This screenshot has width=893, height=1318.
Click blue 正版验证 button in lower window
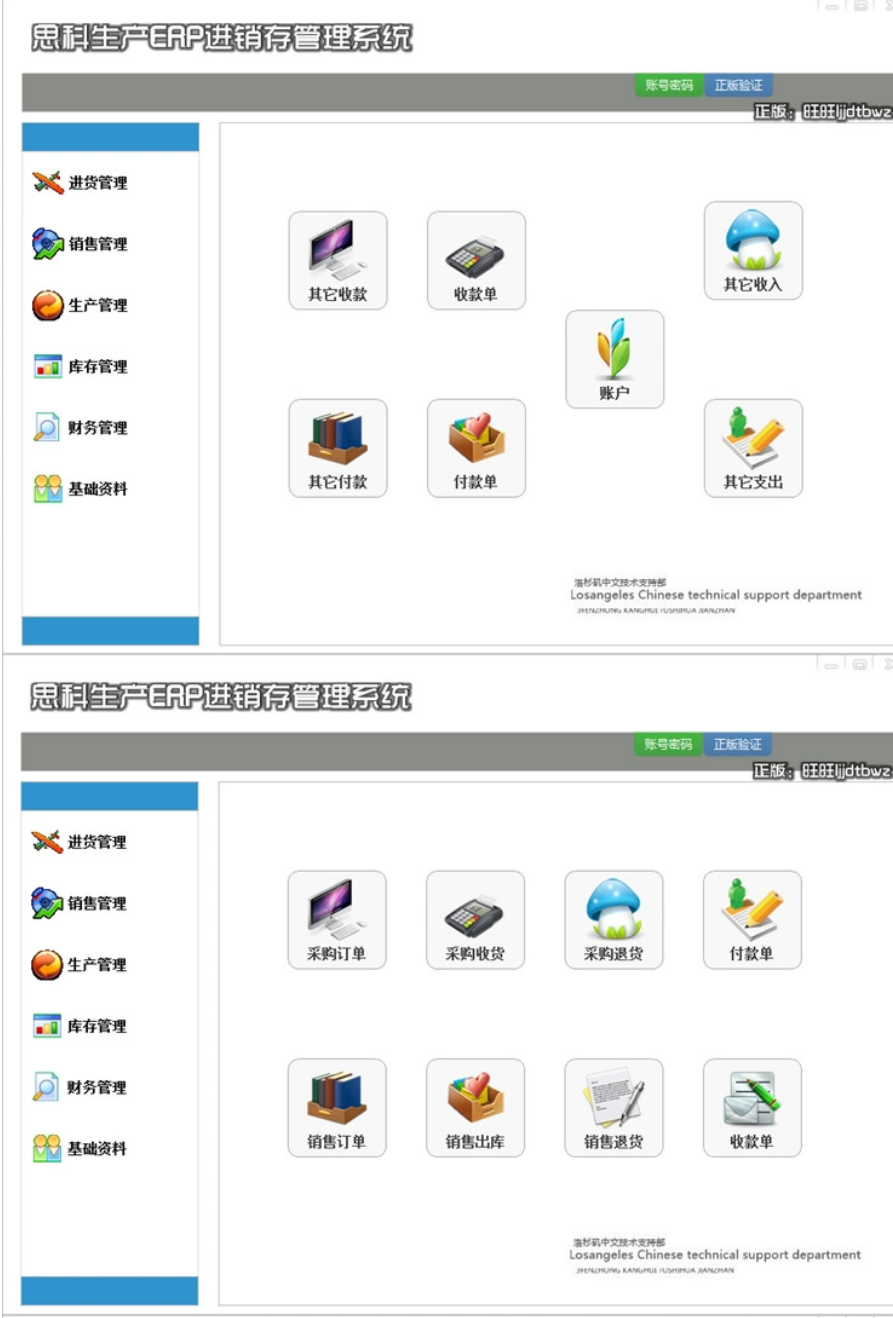coord(737,745)
